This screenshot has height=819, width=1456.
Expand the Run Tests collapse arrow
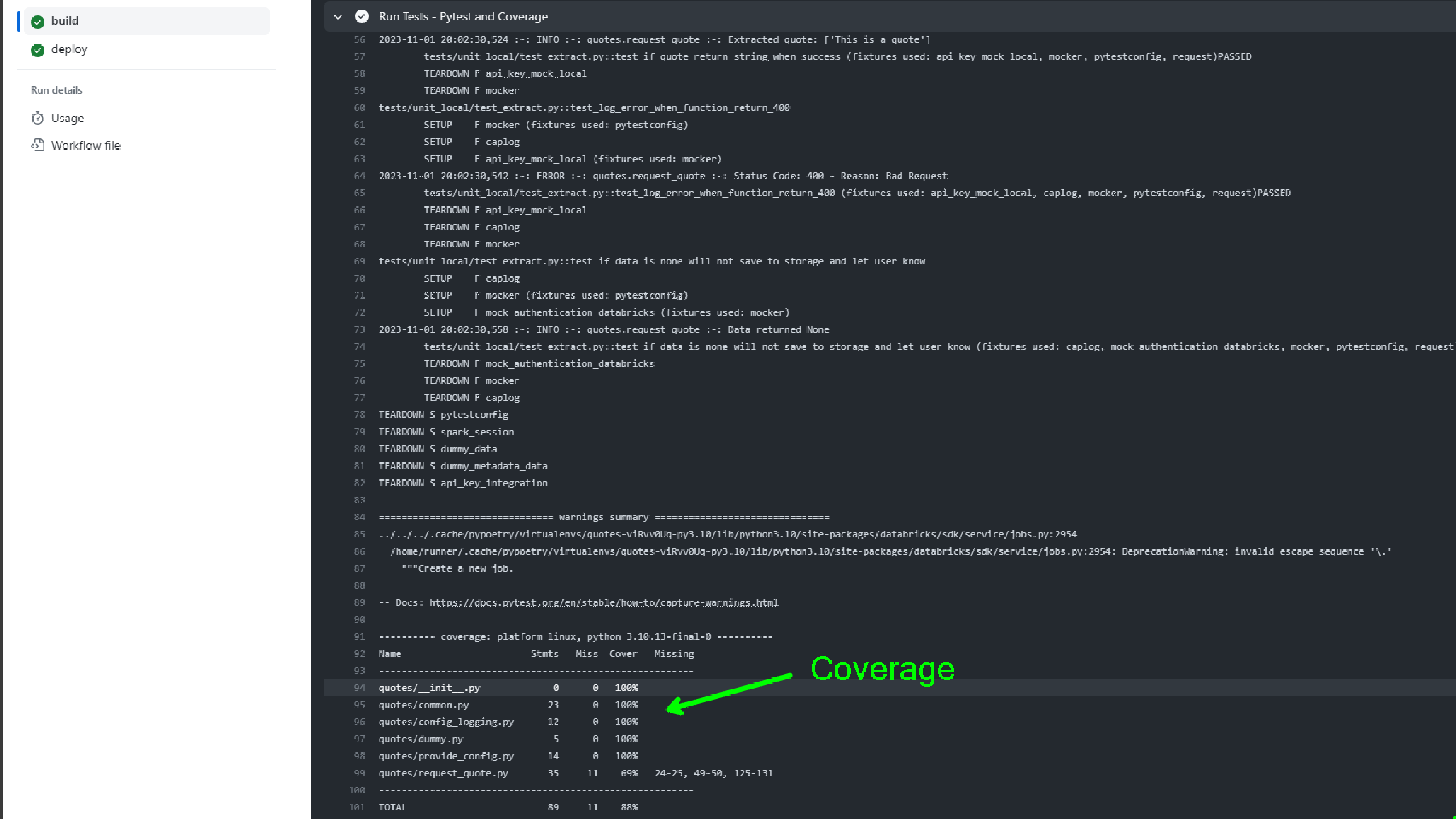337,16
